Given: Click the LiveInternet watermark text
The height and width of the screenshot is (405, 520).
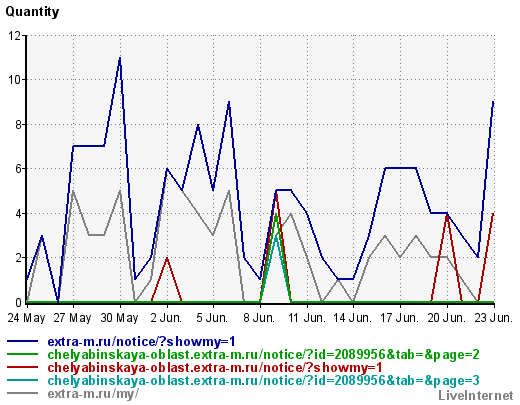Looking at the screenshot, I should tap(476, 395).
